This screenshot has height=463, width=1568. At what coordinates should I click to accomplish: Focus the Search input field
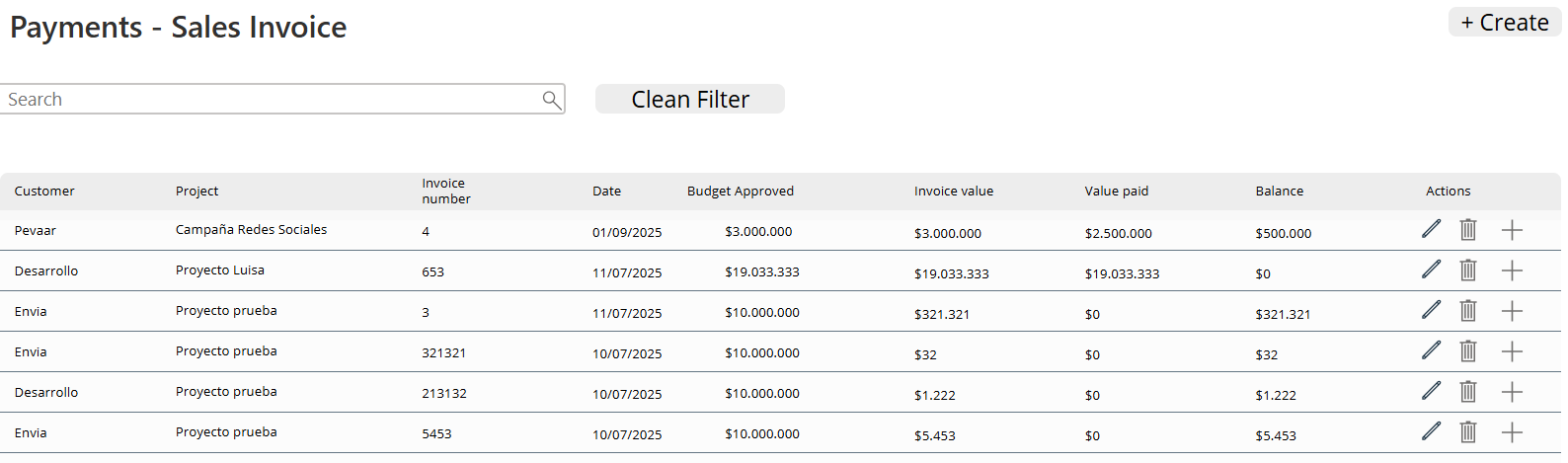point(272,100)
